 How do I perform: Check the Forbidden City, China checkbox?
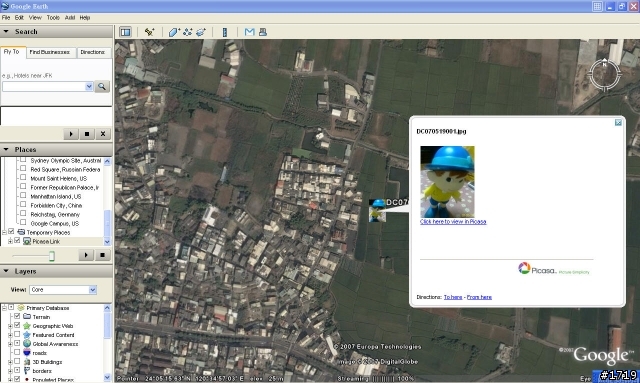click(23, 205)
